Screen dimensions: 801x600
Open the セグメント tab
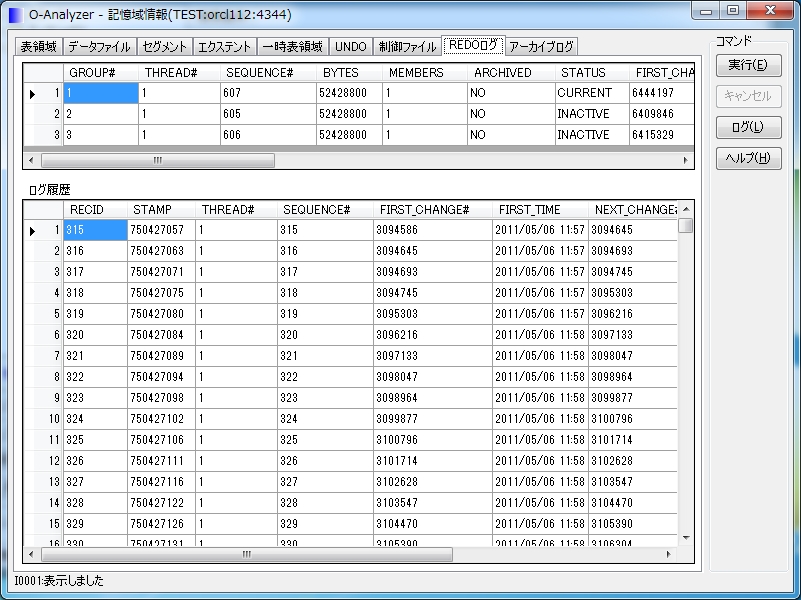coord(164,46)
